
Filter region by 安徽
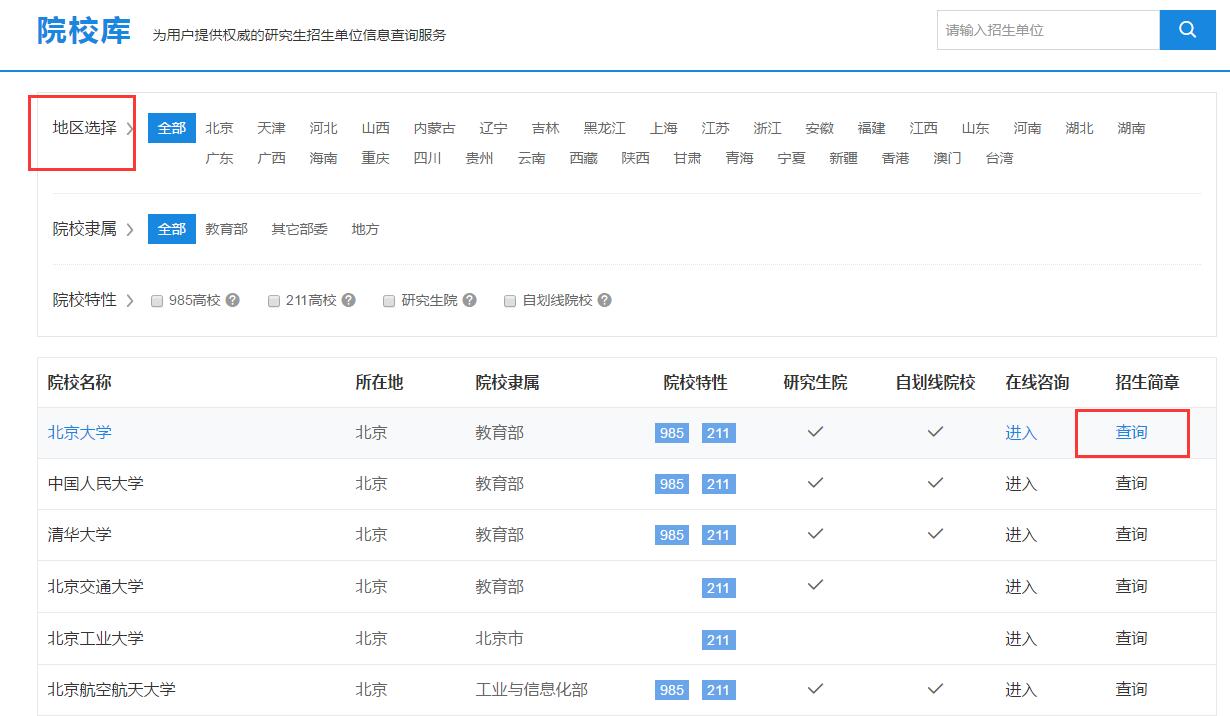[820, 128]
